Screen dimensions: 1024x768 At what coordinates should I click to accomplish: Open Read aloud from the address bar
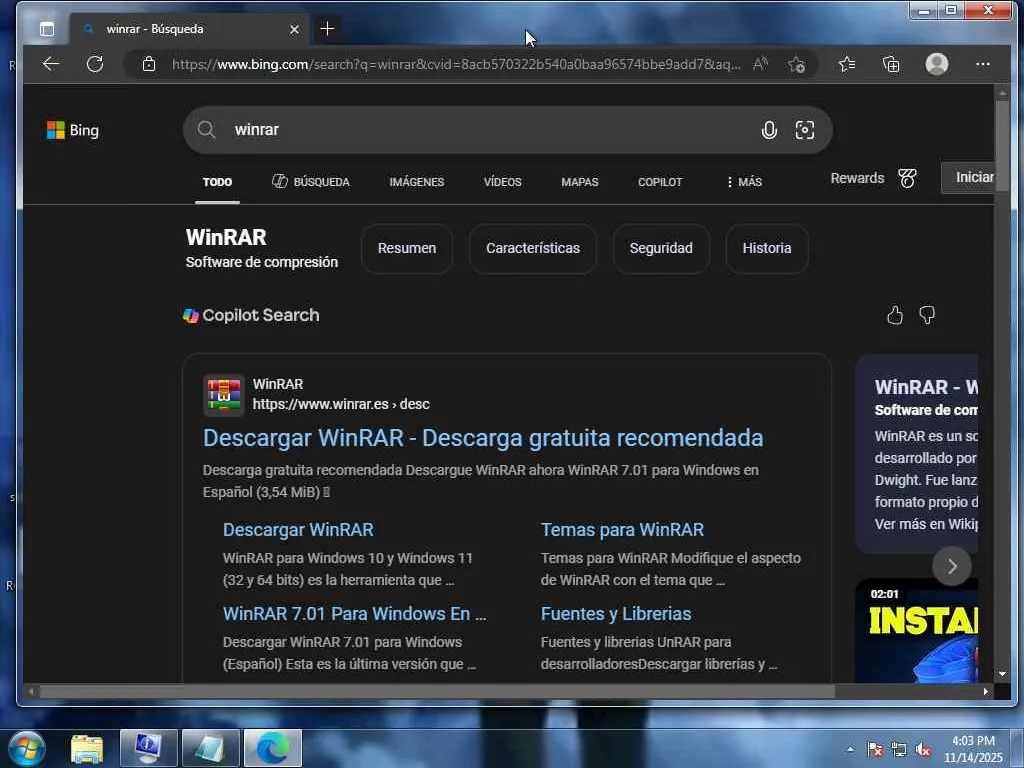[760, 64]
